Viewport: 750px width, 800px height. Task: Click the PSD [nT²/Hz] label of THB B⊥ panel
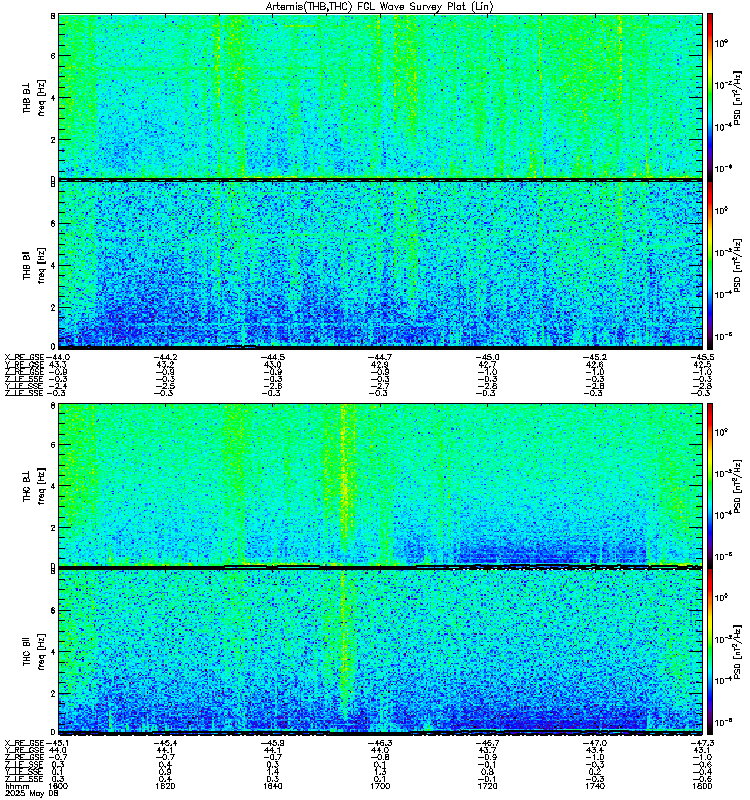pyautogui.click(x=737, y=97)
